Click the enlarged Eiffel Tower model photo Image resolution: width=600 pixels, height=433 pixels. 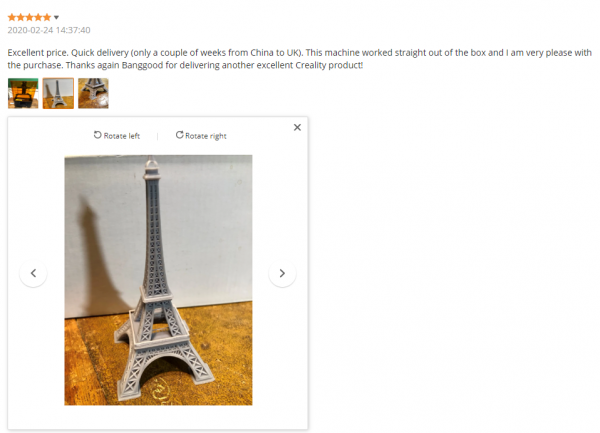point(158,280)
